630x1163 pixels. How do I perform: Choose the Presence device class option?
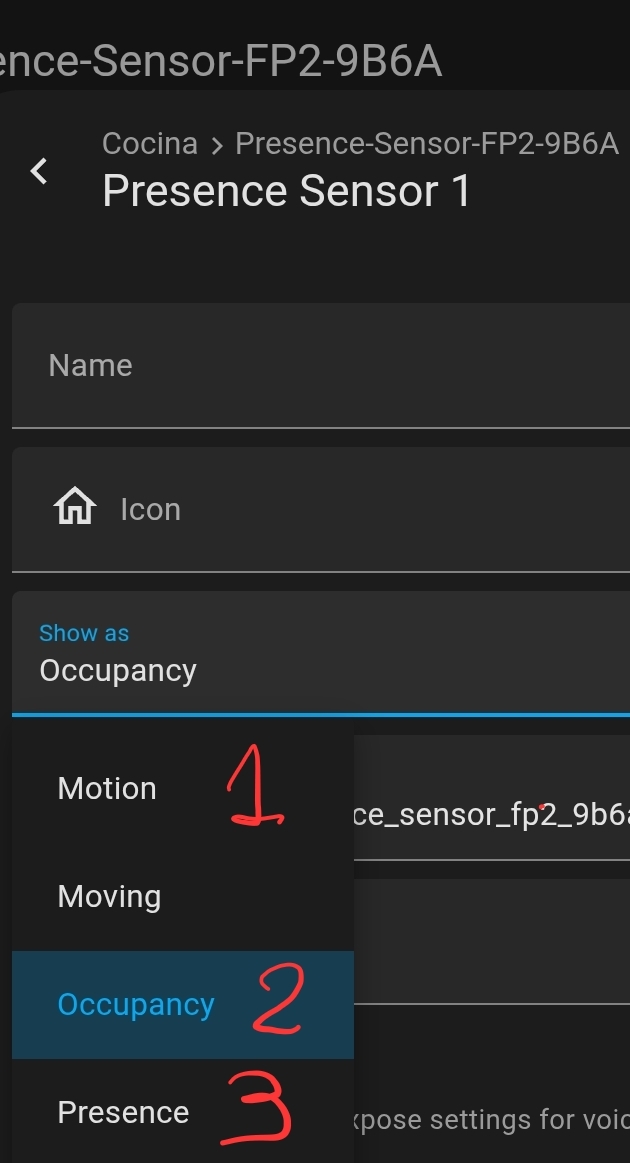click(x=122, y=1111)
